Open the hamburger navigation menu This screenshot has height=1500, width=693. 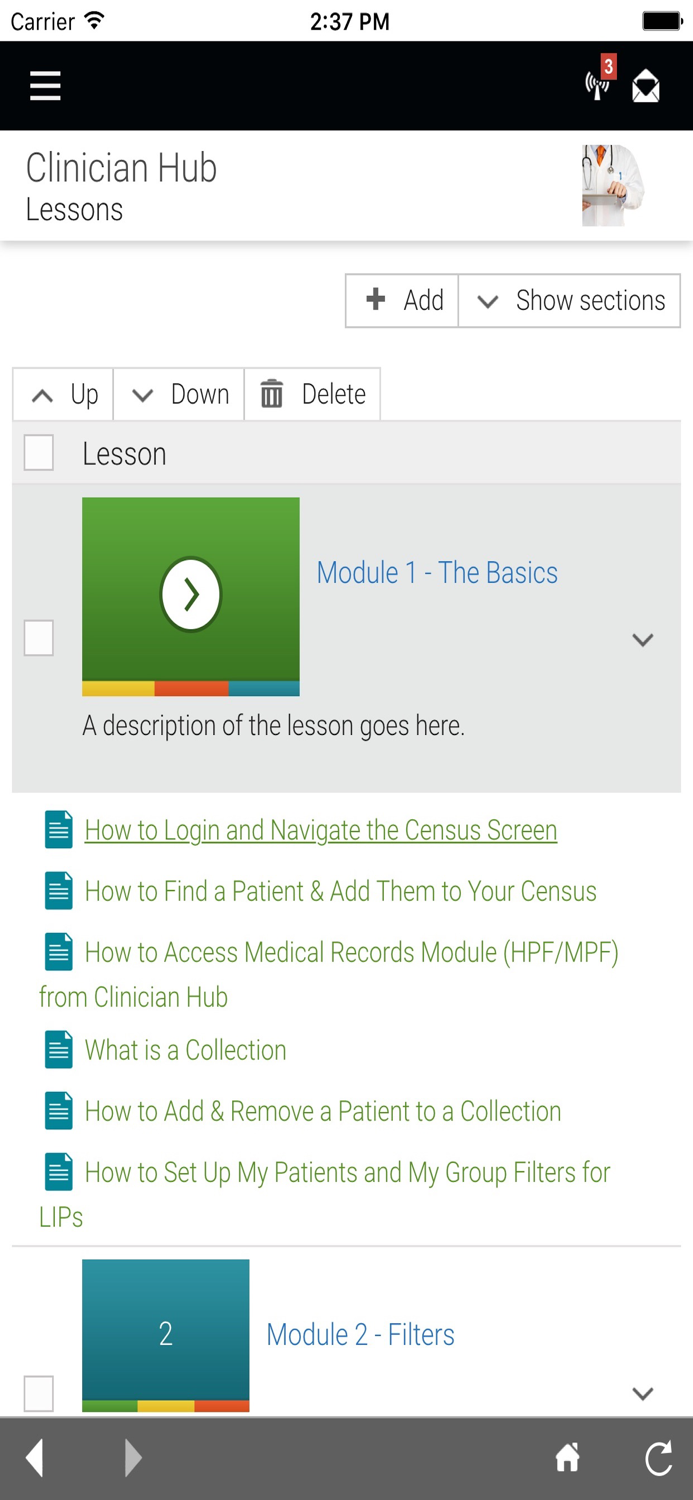pyautogui.click(x=44, y=85)
